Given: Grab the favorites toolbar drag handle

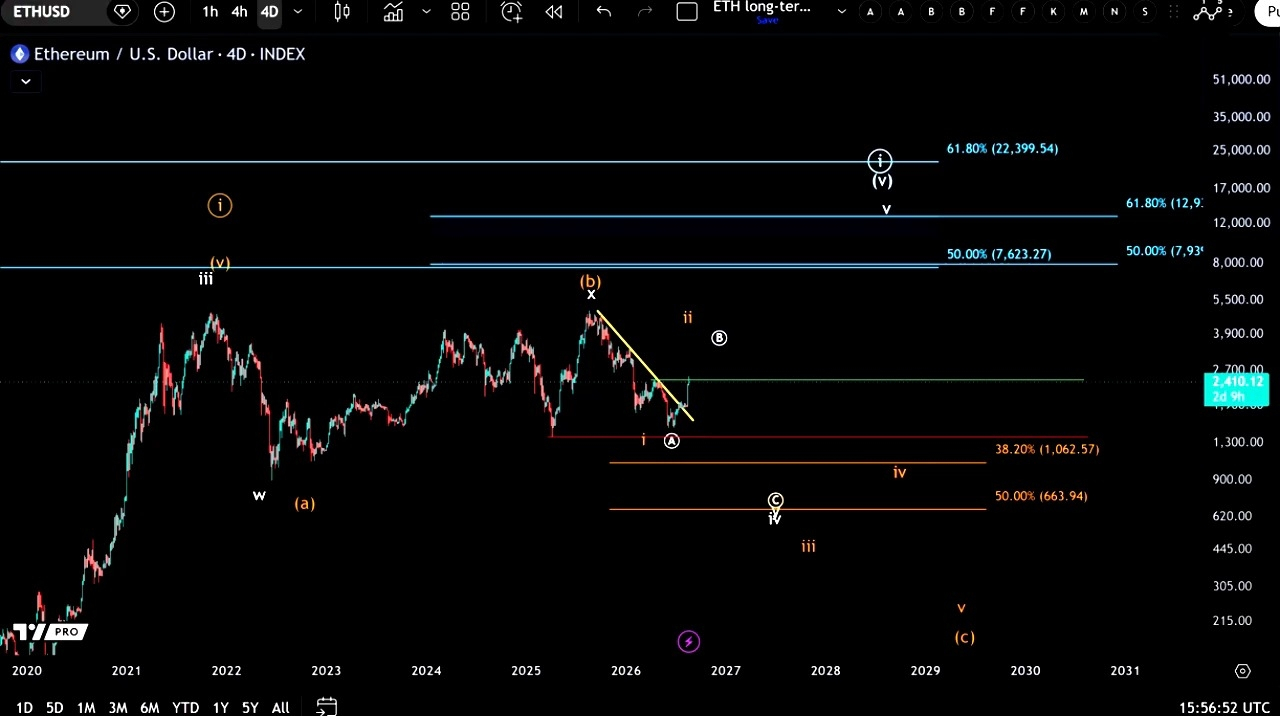Looking at the screenshot, I should [1175, 12].
